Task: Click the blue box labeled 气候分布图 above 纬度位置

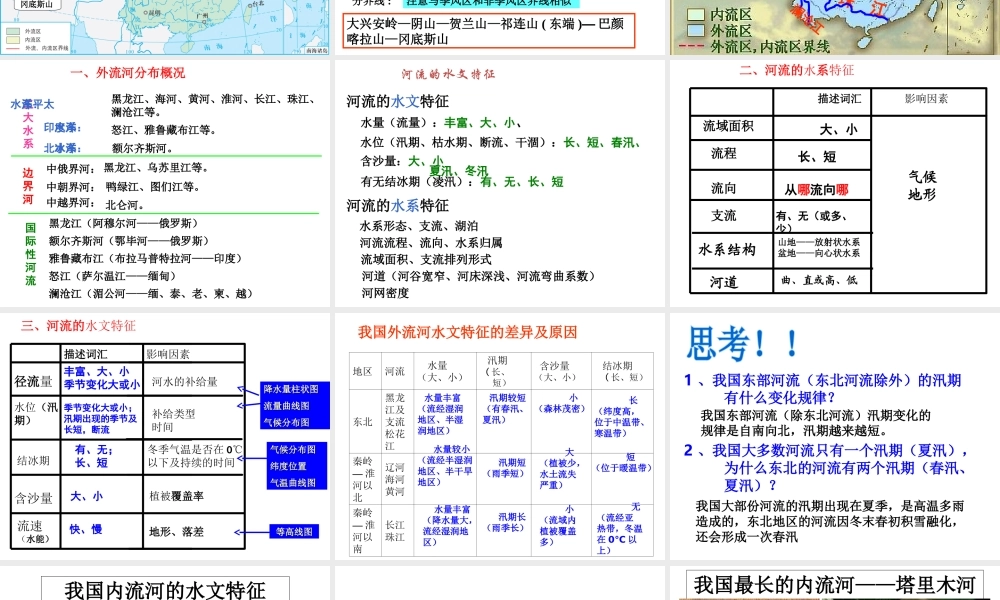Action: (292, 449)
